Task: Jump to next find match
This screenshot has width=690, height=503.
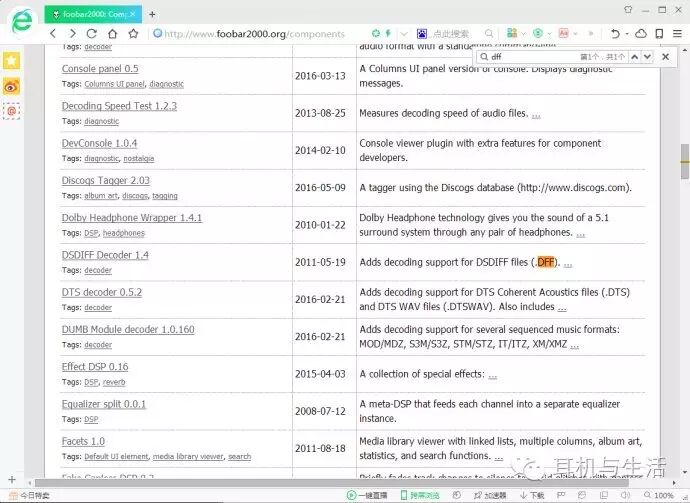Action: pos(647,57)
